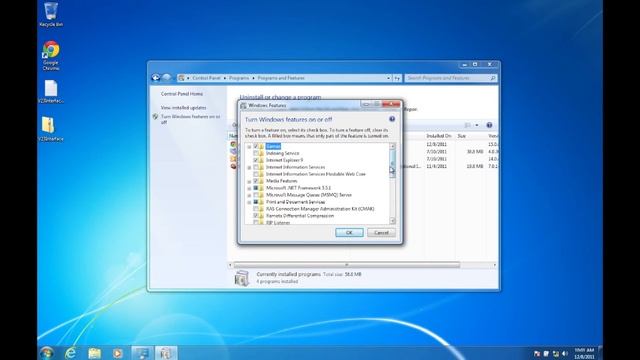Expand the Media Features node

249,181
